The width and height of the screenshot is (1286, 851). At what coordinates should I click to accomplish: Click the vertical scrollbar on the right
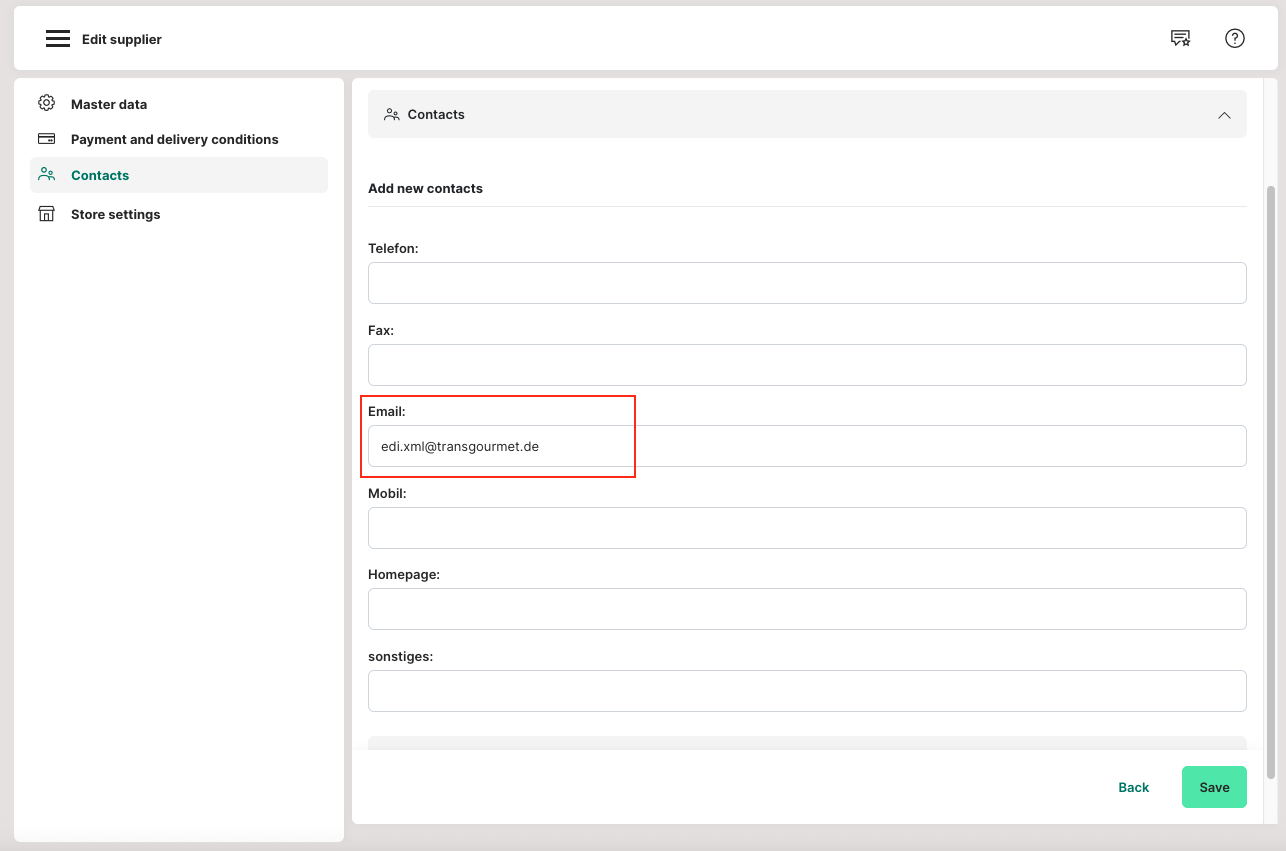(x=1271, y=480)
